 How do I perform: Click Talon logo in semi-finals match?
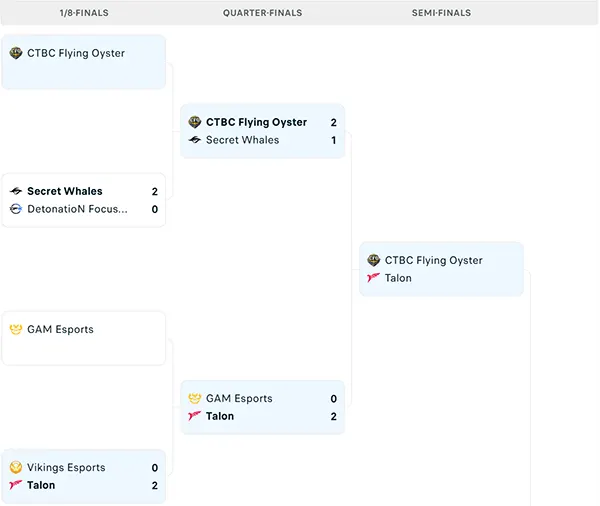click(x=373, y=278)
